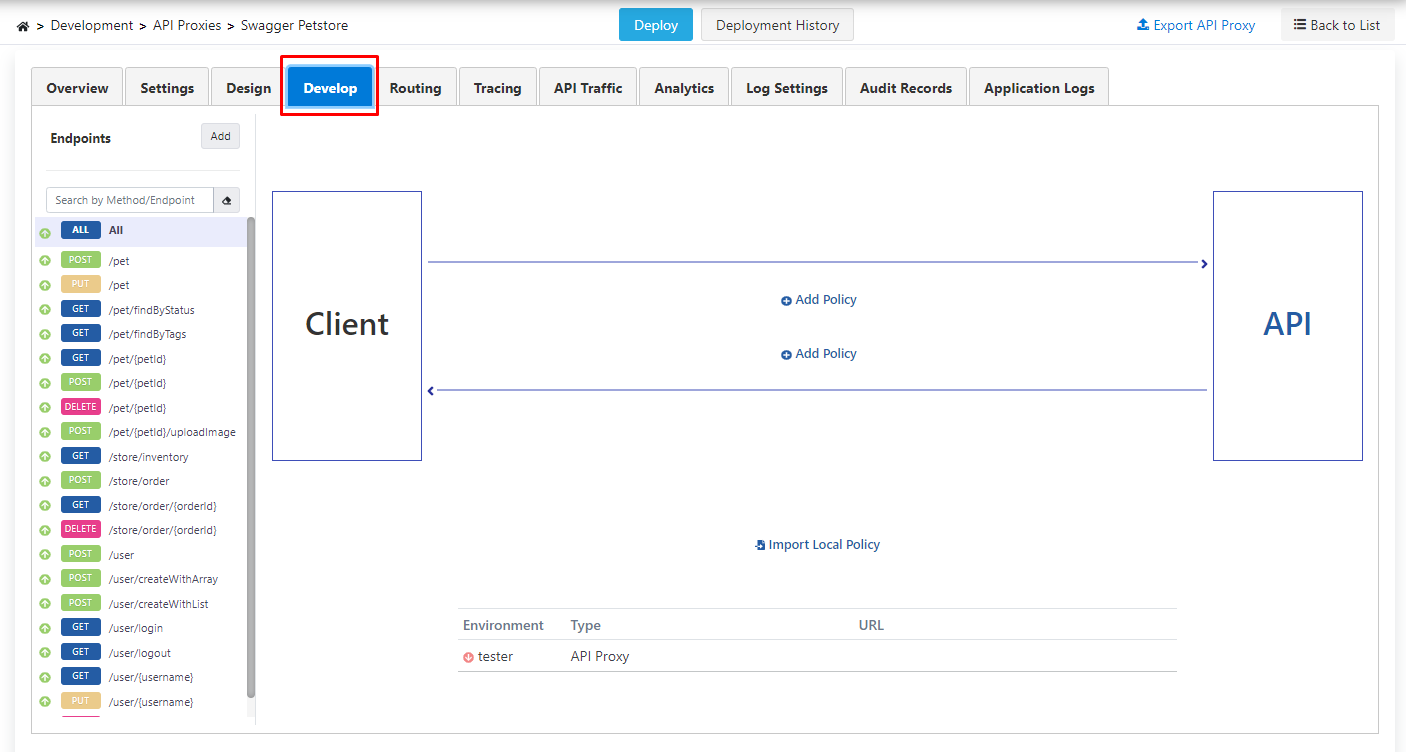Select the PUT /pet endpoint

click(119, 285)
